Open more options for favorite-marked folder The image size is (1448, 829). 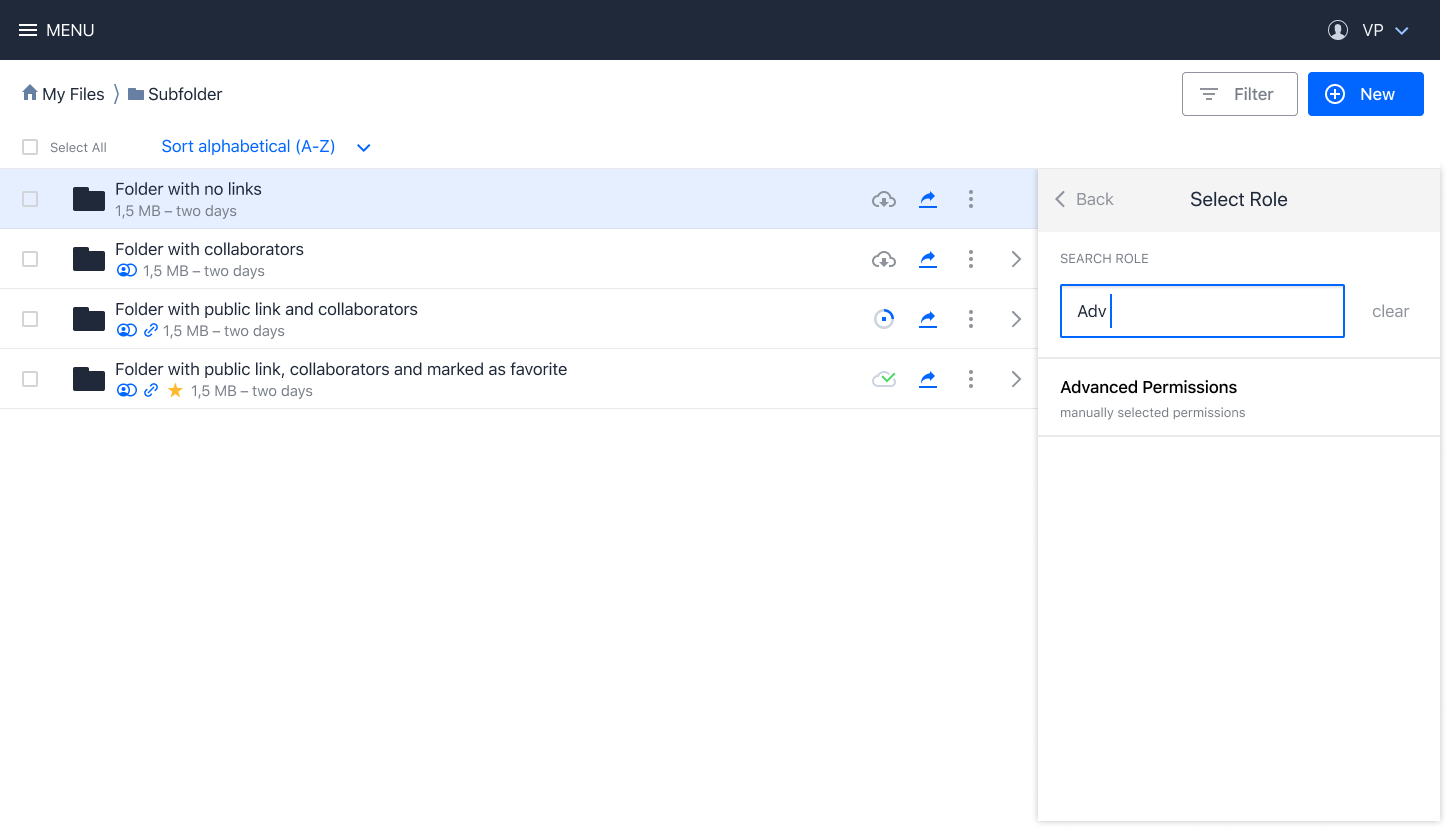971,379
